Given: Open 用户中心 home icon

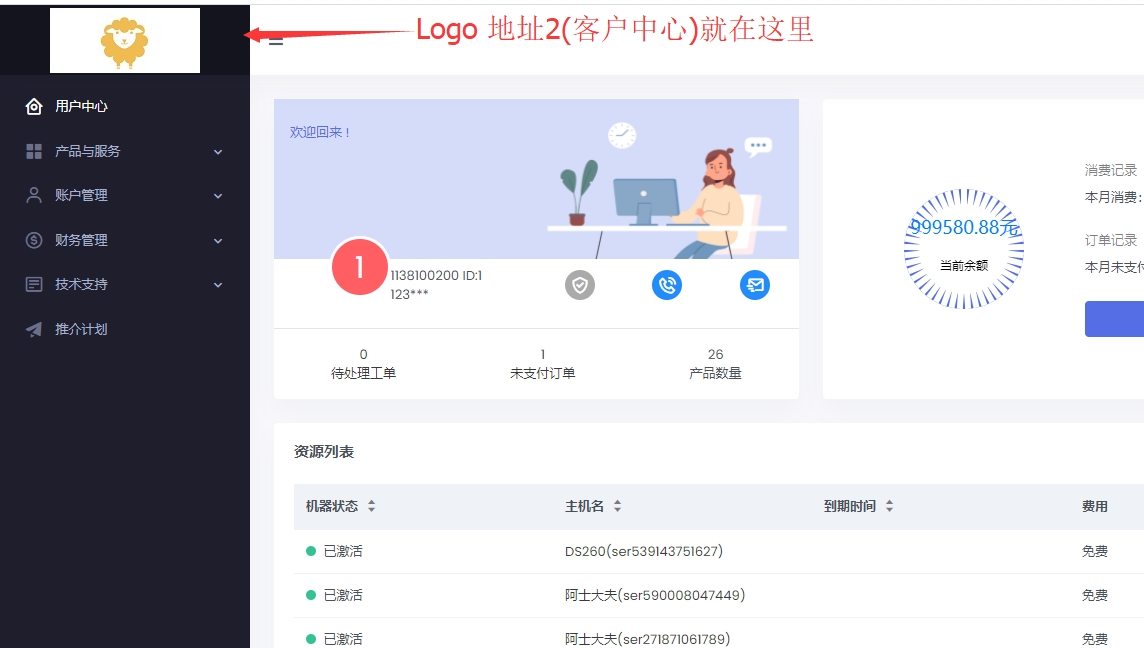Looking at the screenshot, I should (x=34, y=107).
